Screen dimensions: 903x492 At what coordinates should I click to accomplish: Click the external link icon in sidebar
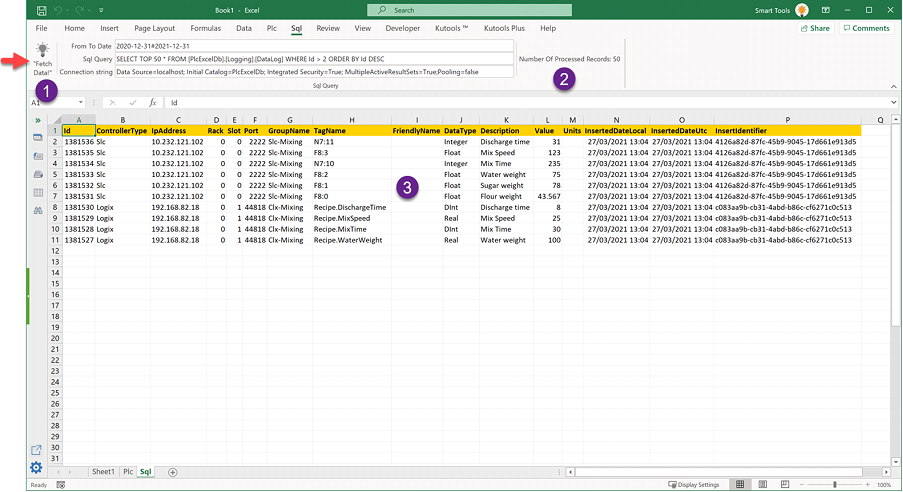click(x=36, y=450)
